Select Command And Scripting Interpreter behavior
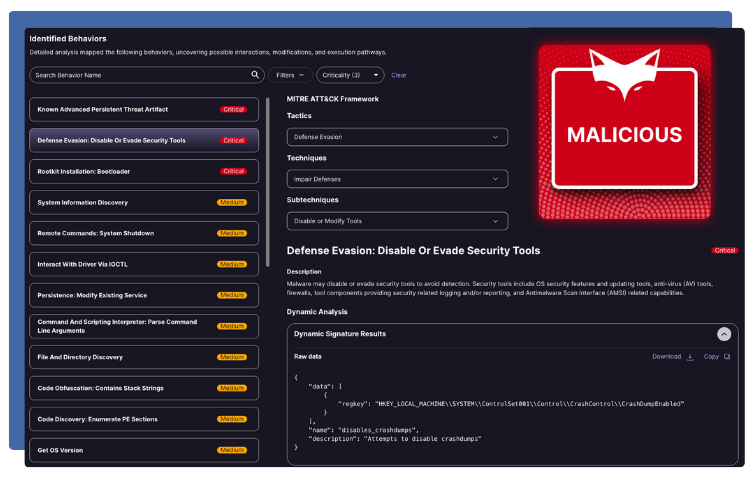Viewport: 750px width, 500px height. (x=143, y=326)
